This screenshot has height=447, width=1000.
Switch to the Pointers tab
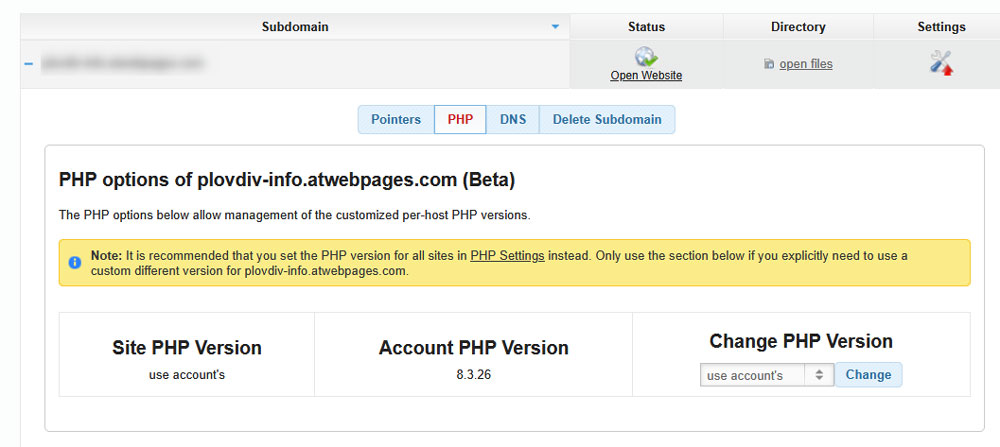click(x=396, y=120)
